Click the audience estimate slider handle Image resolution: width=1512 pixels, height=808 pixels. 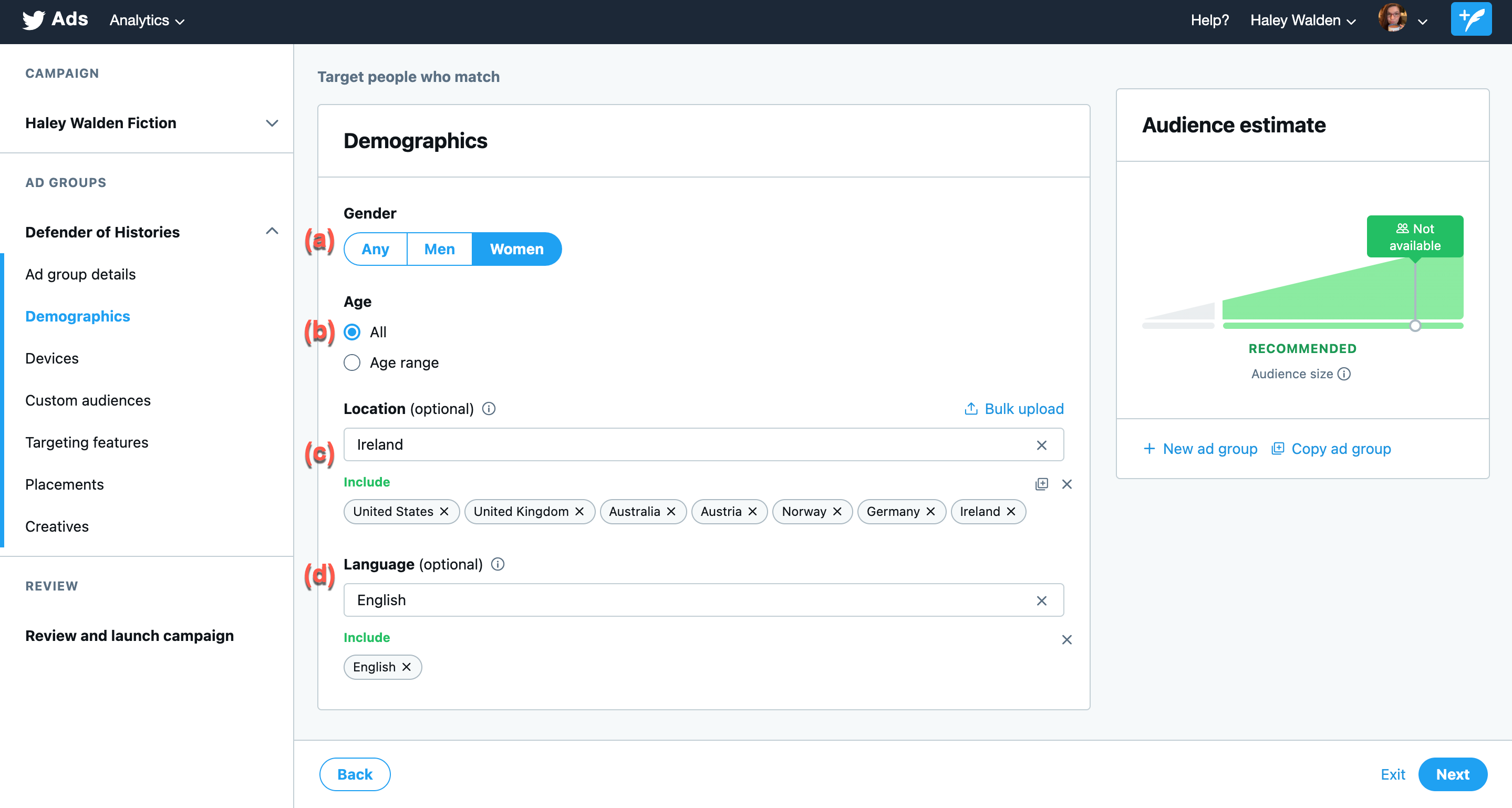coord(1415,326)
